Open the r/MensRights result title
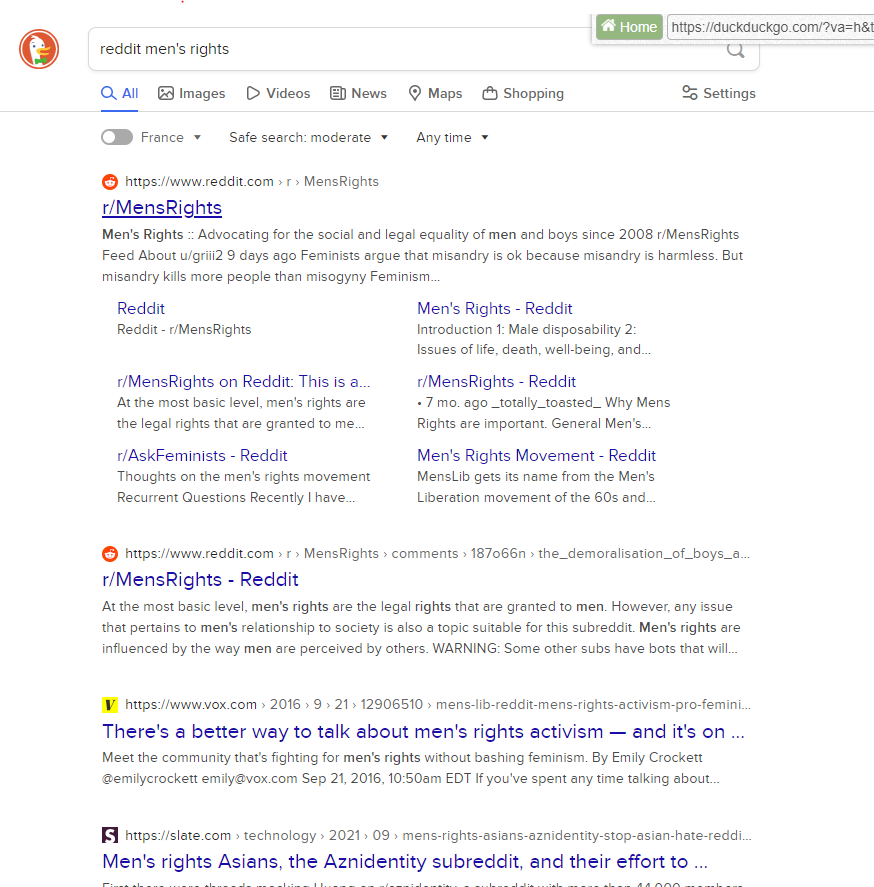Viewport: 874px width, 887px height. point(162,208)
